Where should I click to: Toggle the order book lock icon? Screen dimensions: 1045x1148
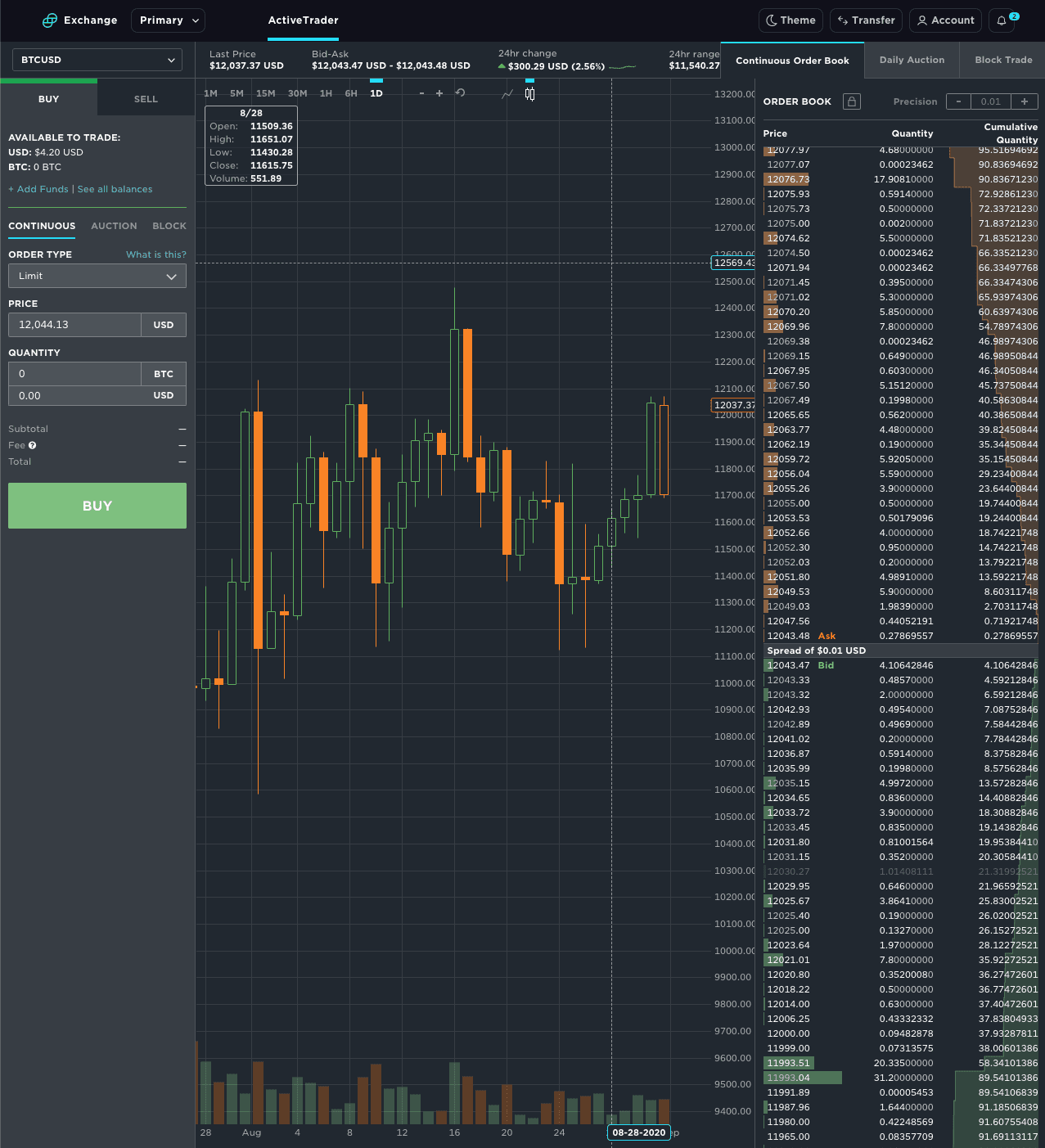click(x=852, y=101)
